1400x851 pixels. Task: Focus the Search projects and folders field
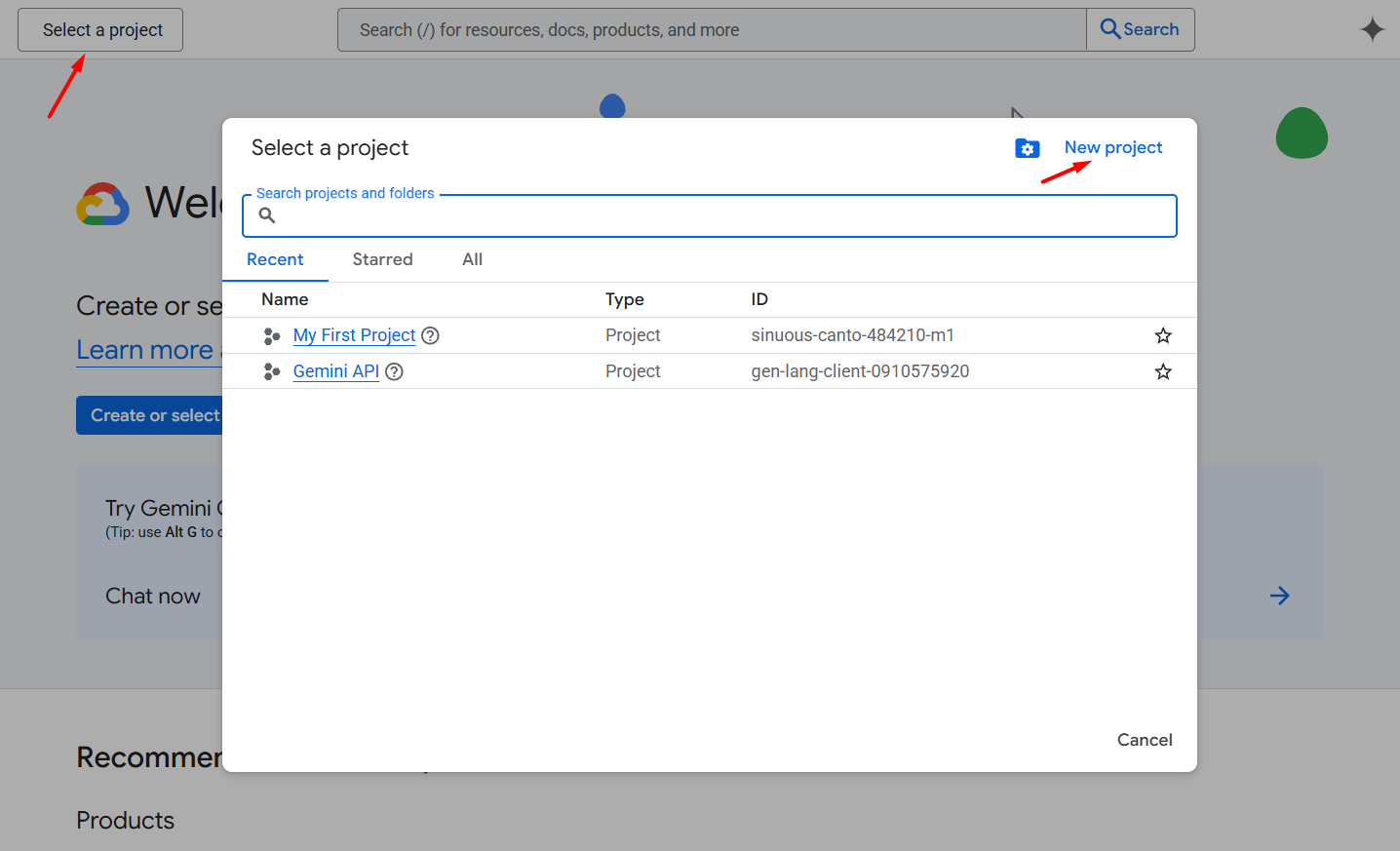721,215
